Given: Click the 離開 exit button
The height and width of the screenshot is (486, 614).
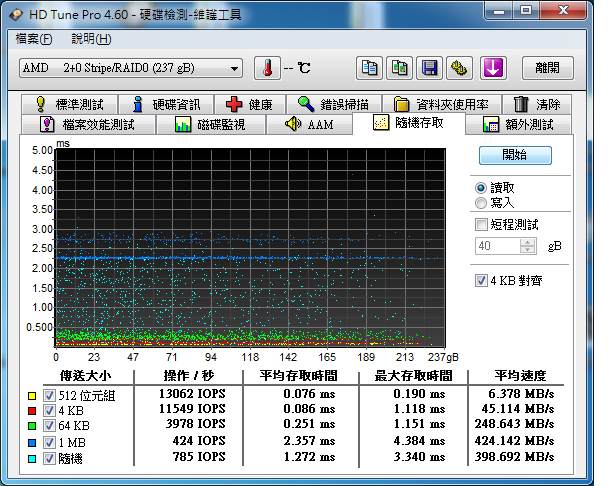Looking at the screenshot, I should point(547,68).
